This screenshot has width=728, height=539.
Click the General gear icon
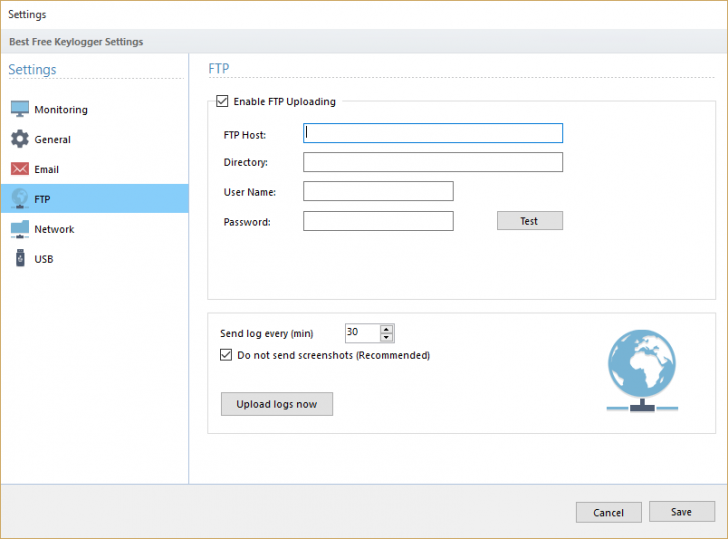coord(20,139)
